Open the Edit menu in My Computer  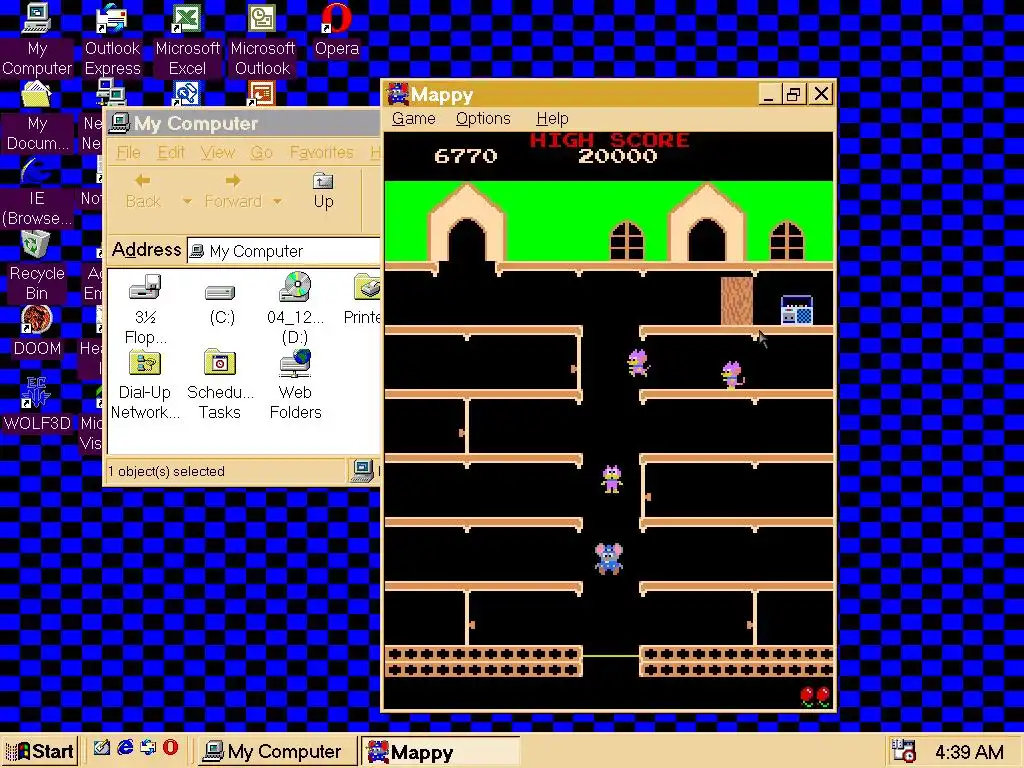(170, 153)
